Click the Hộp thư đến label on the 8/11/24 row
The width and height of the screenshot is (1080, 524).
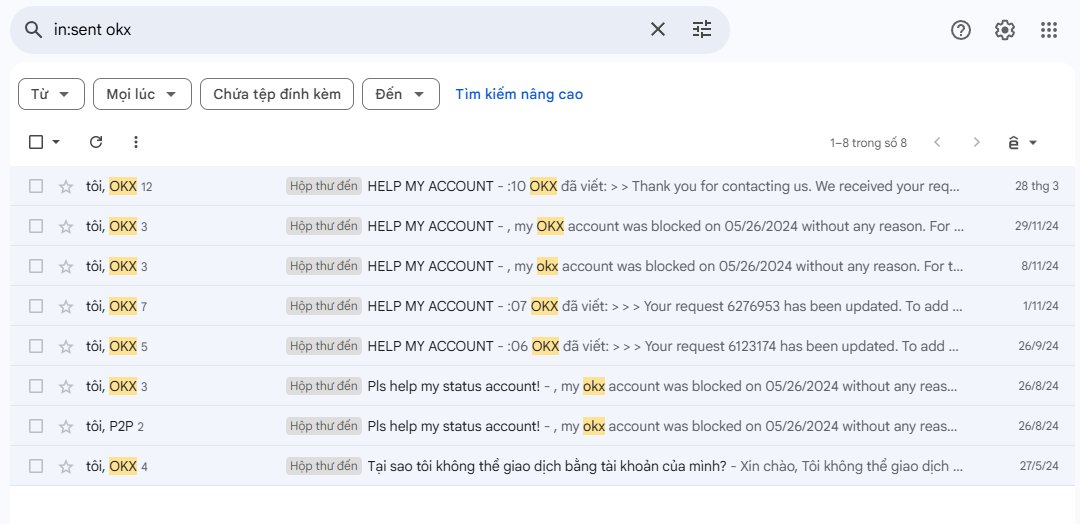point(324,266)
